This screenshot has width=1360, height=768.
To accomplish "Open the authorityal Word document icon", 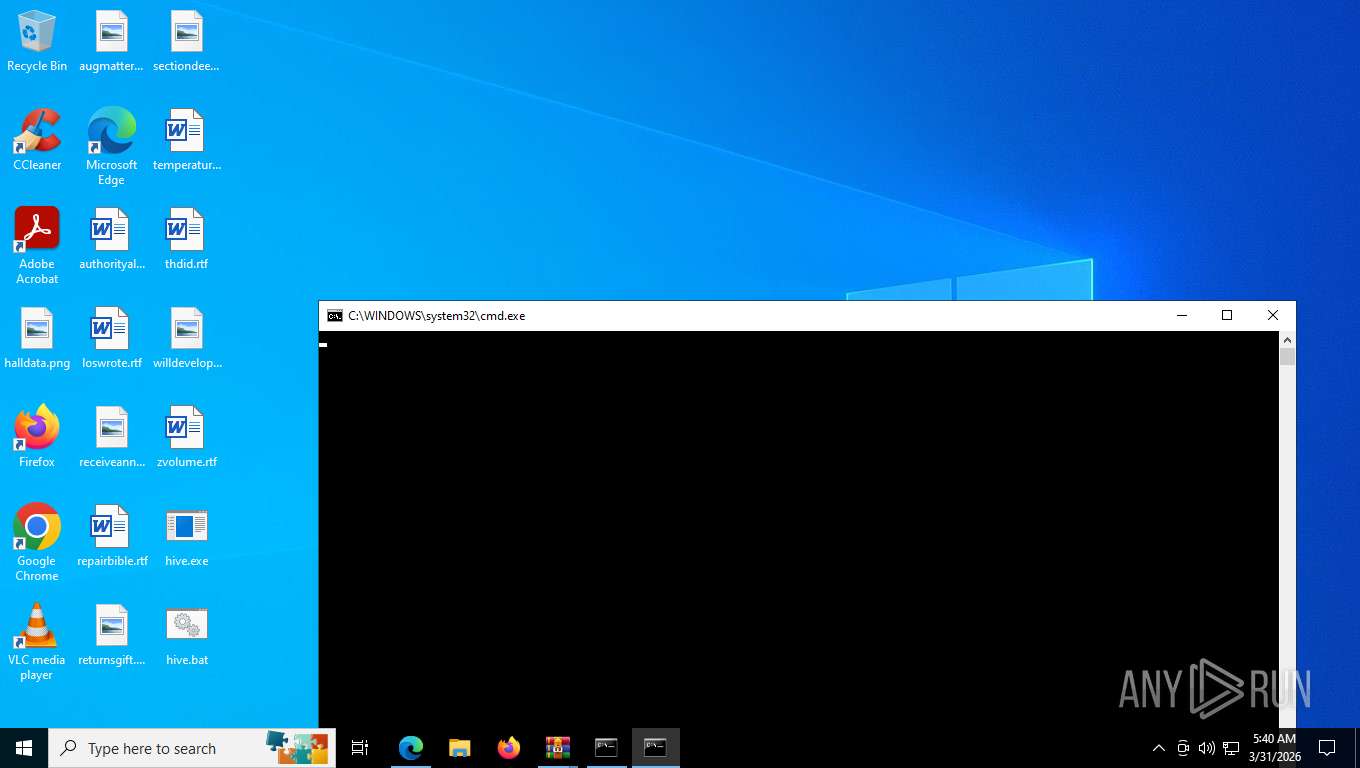I will [111, 239].
